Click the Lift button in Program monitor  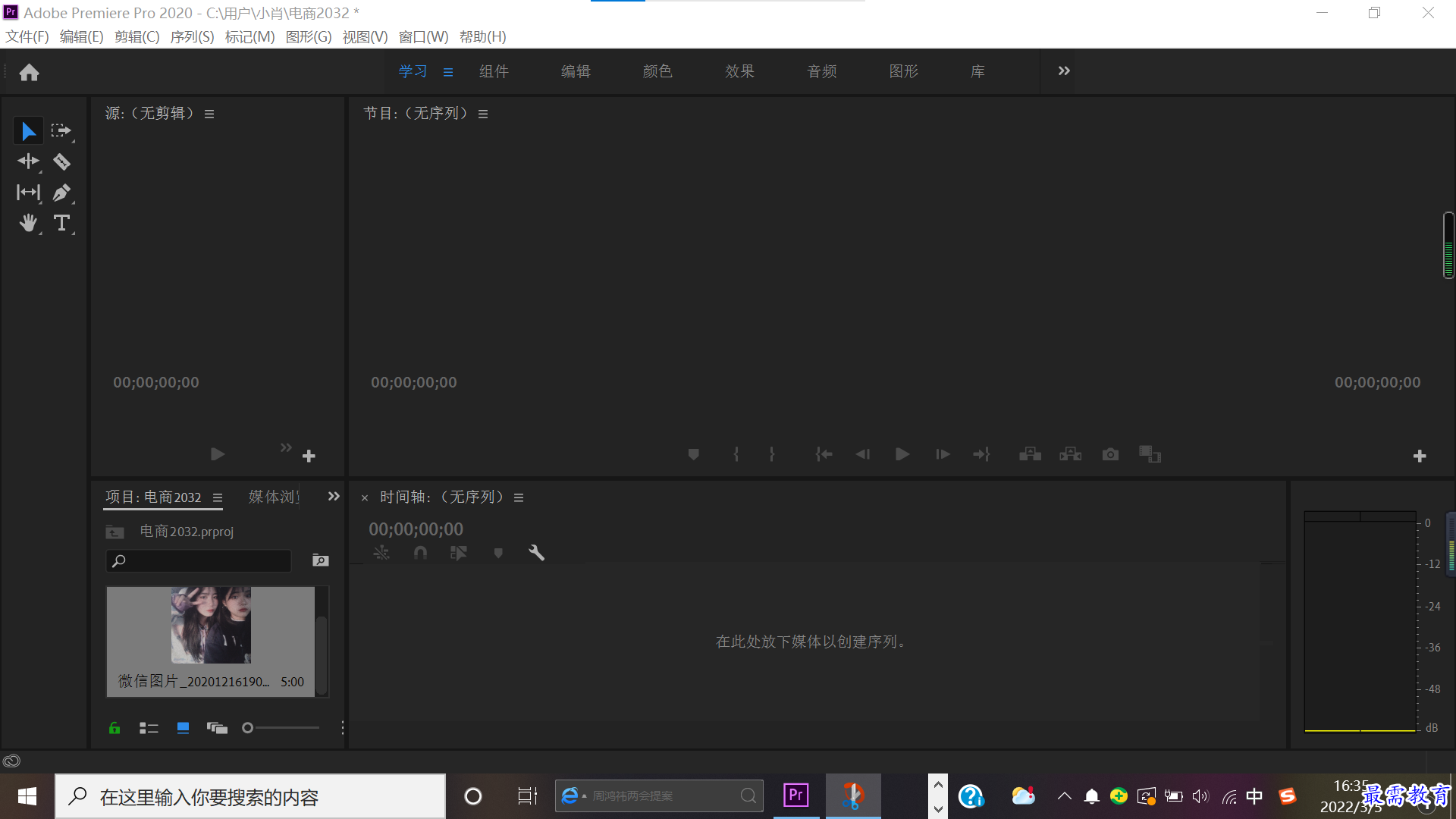(1030, 454)
